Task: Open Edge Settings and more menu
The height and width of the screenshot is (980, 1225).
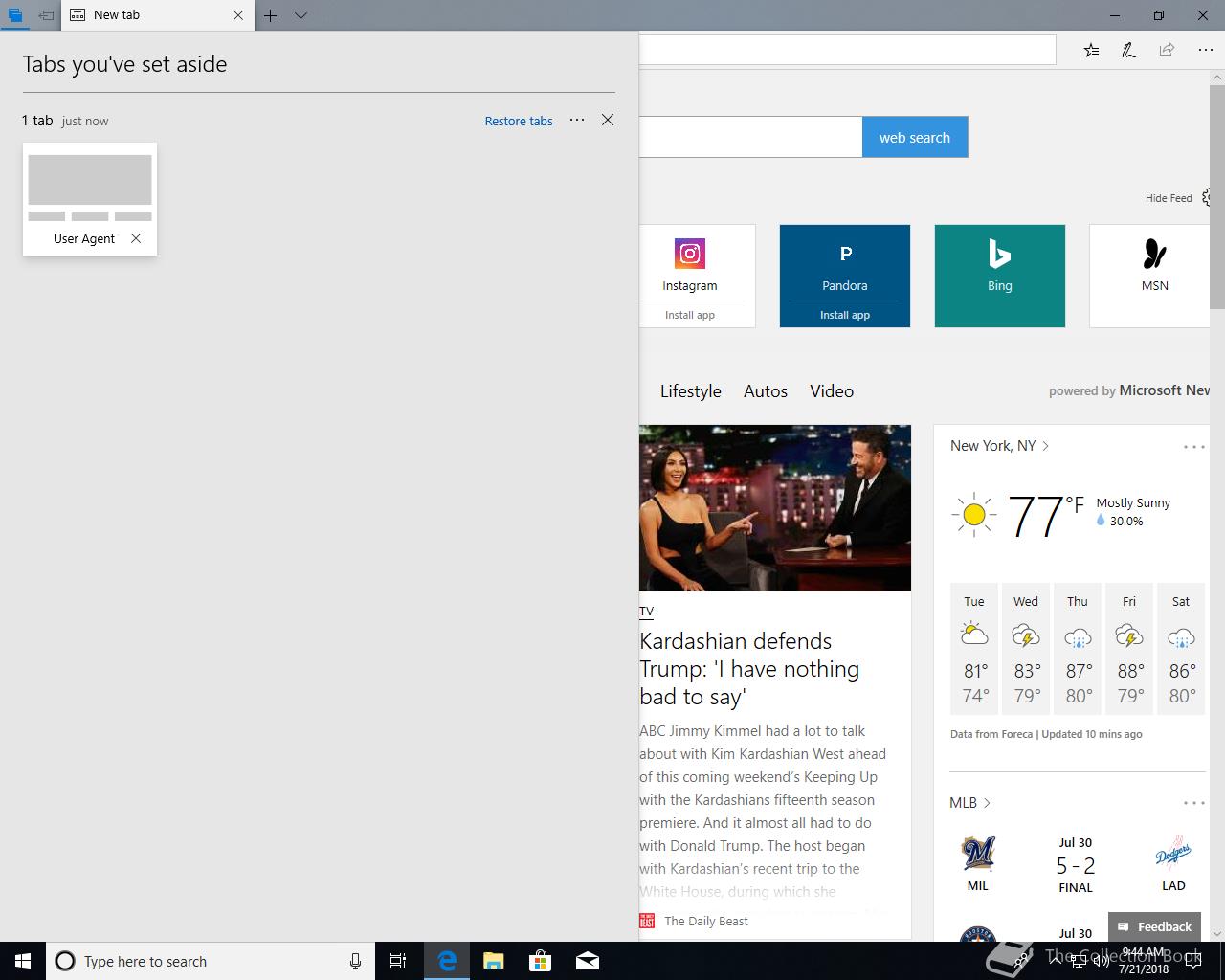Action: pos(1205,50)
